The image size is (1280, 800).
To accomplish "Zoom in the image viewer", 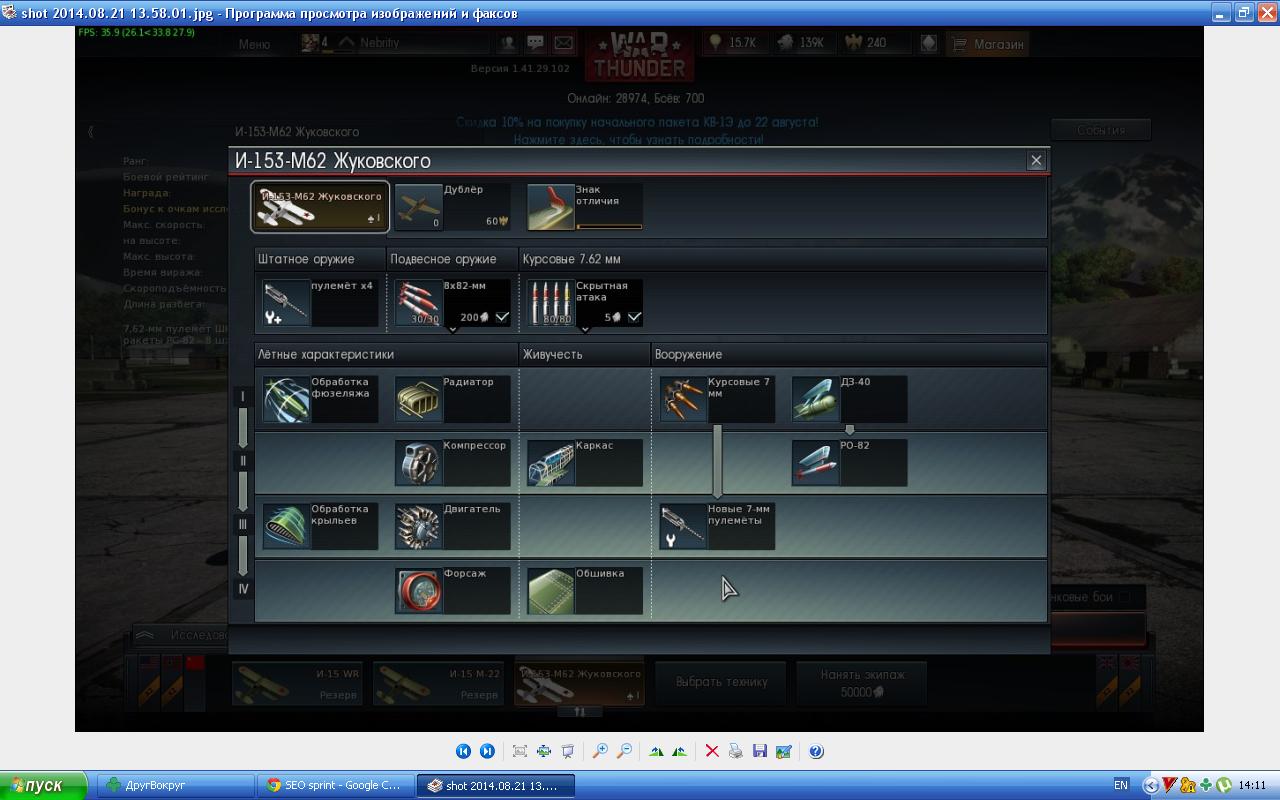I will (600, 752).
